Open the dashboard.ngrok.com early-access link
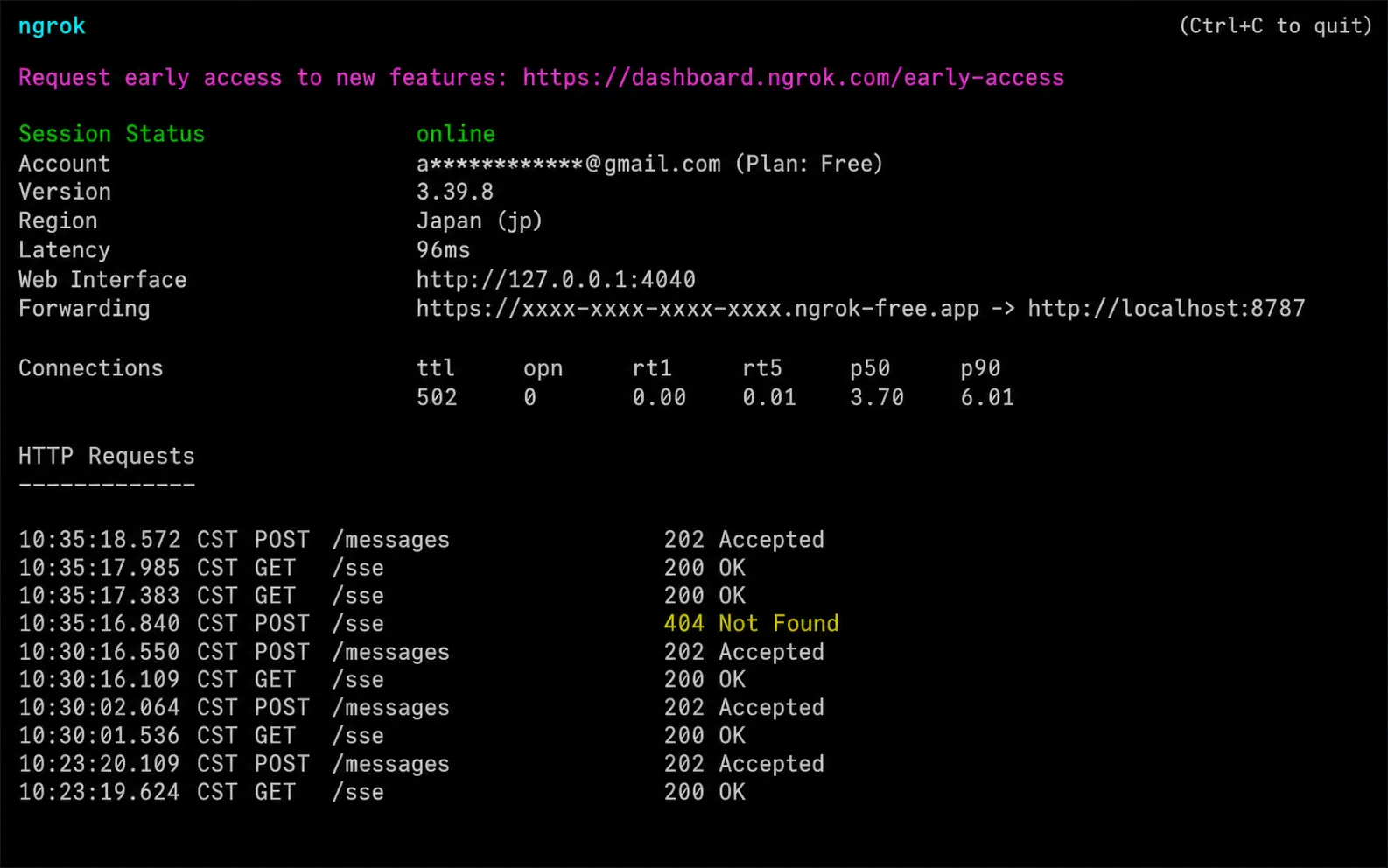Viewport: 1388px width, 868px height. [x=793, y=78]
